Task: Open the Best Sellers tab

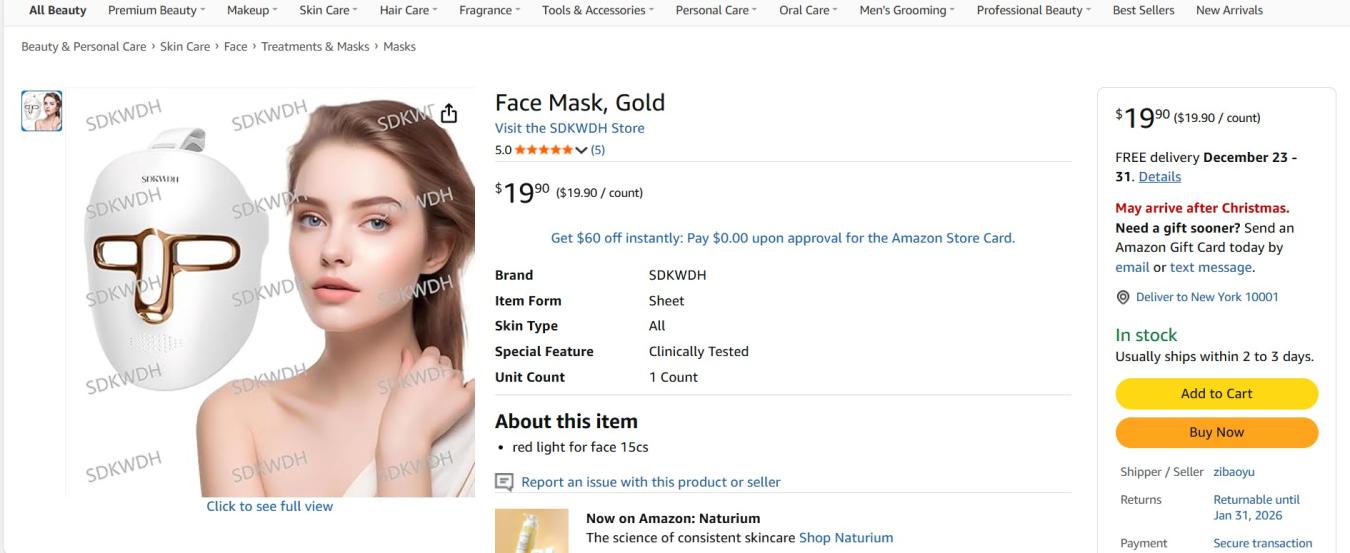Action: tap(1143, 10)
